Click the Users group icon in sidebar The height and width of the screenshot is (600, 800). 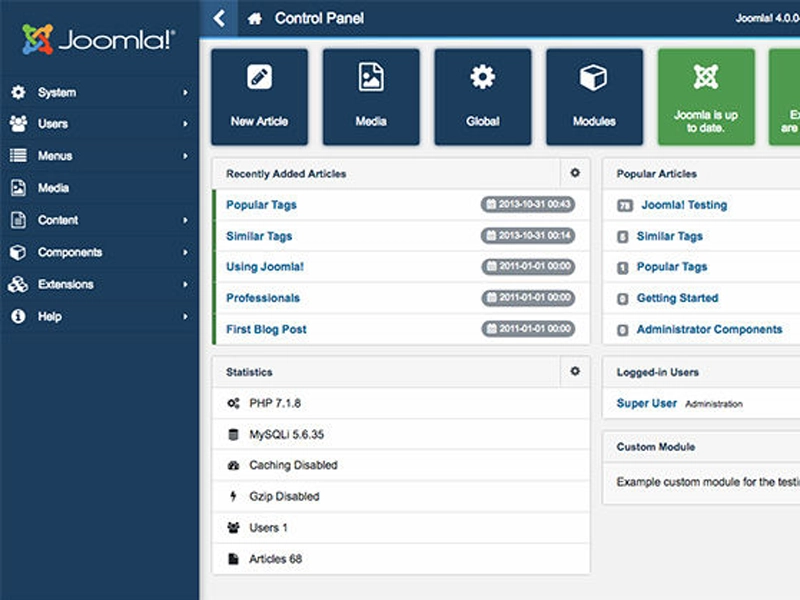pos(18,123)
